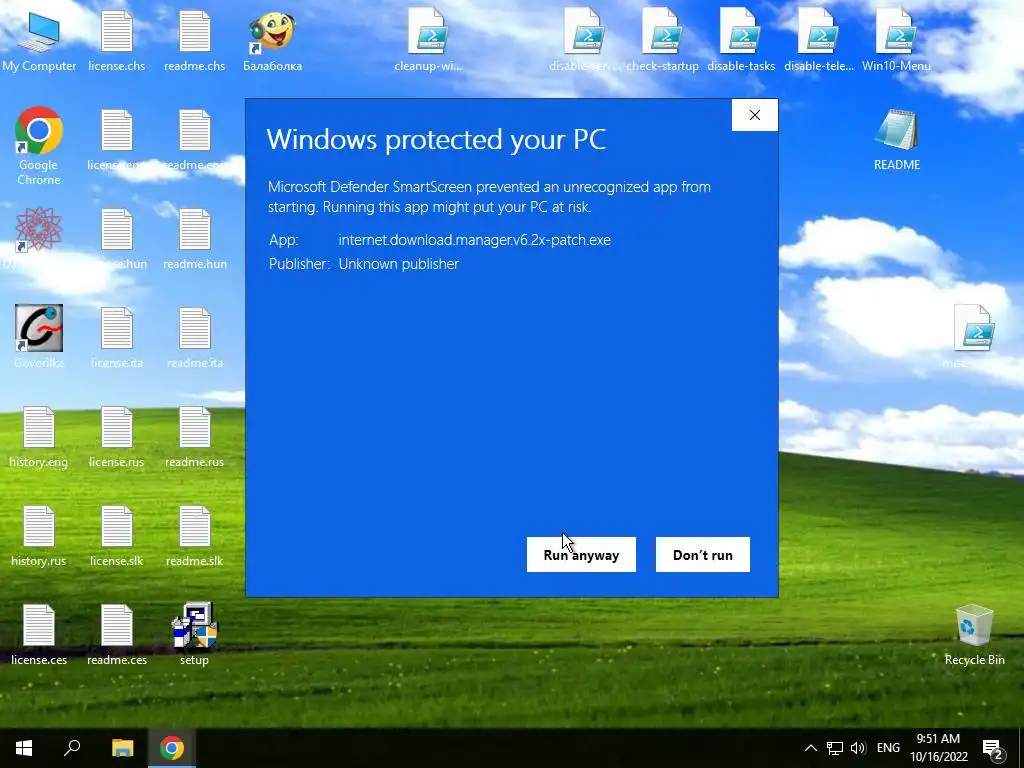Image resolution: width=1024 pixels, height=768 pixels.
Task: Click the Windows protected your PC heading
Action: [x=436, y=139]
